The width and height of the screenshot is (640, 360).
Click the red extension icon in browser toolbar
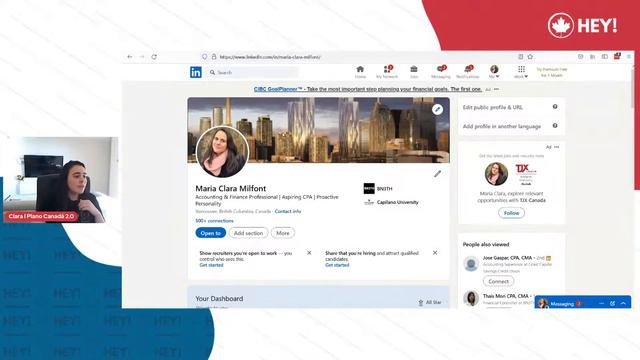(x=617, y=56)
